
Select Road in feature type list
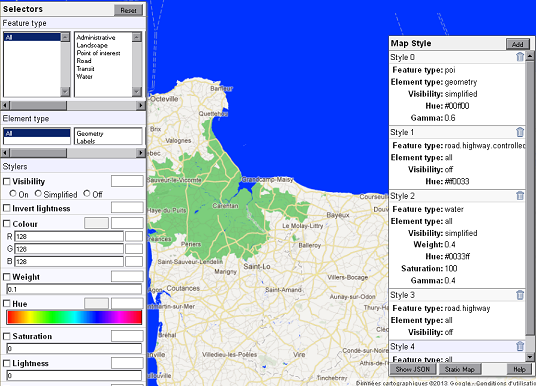84,61
